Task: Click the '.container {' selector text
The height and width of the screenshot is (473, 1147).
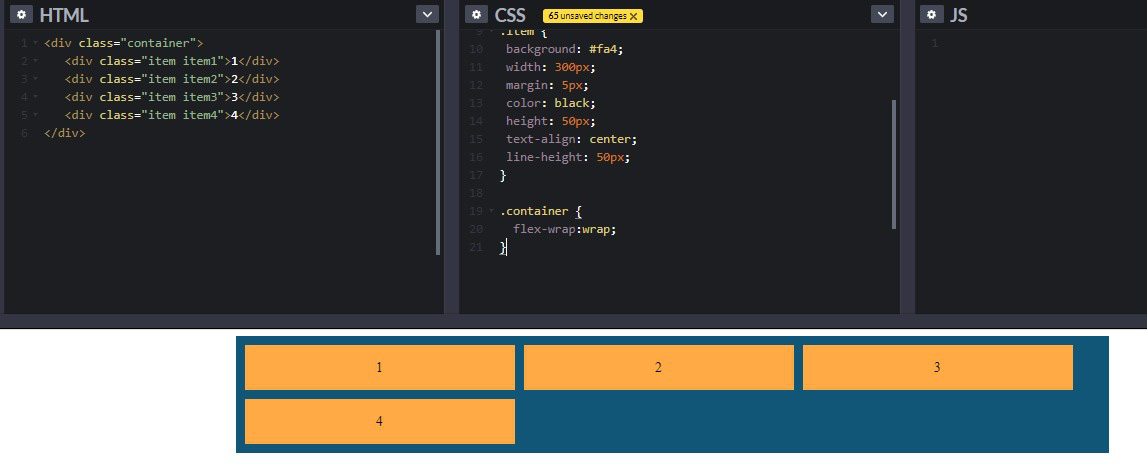Action: click(x=541, y=211)
